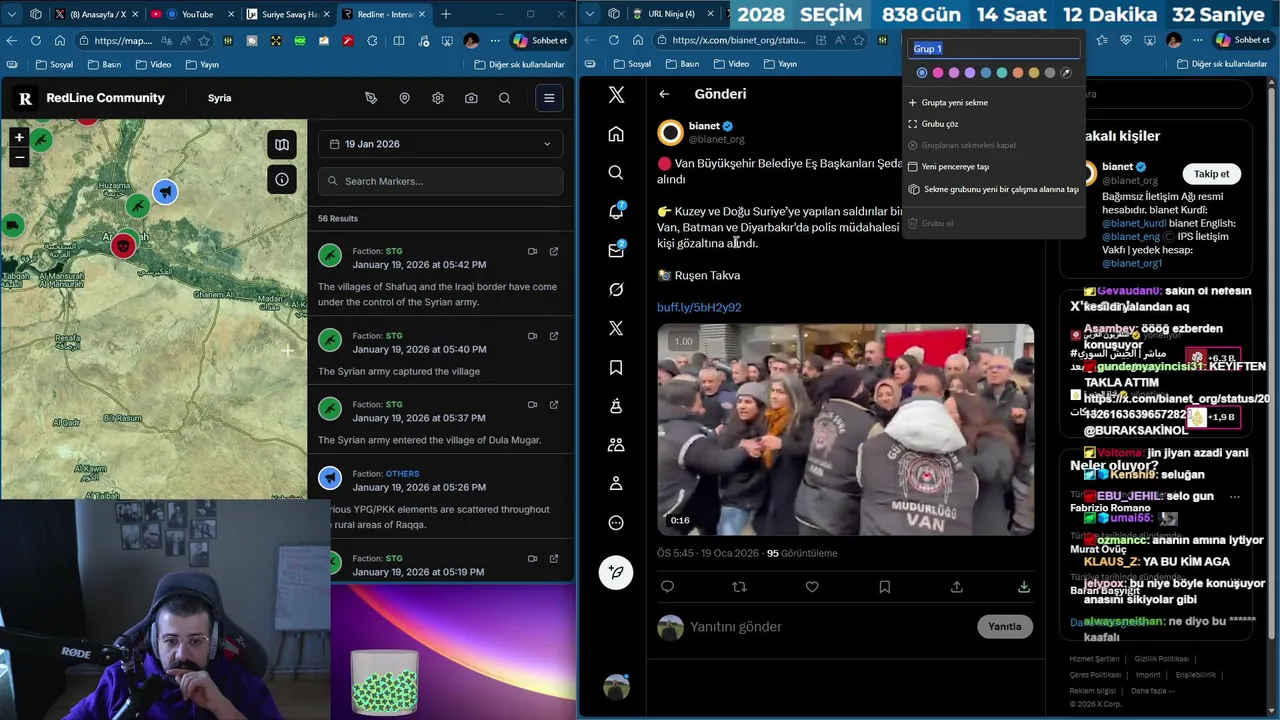Click the red skull marker on map
Screen dimensions: 1280x720
tap(123, 245)
